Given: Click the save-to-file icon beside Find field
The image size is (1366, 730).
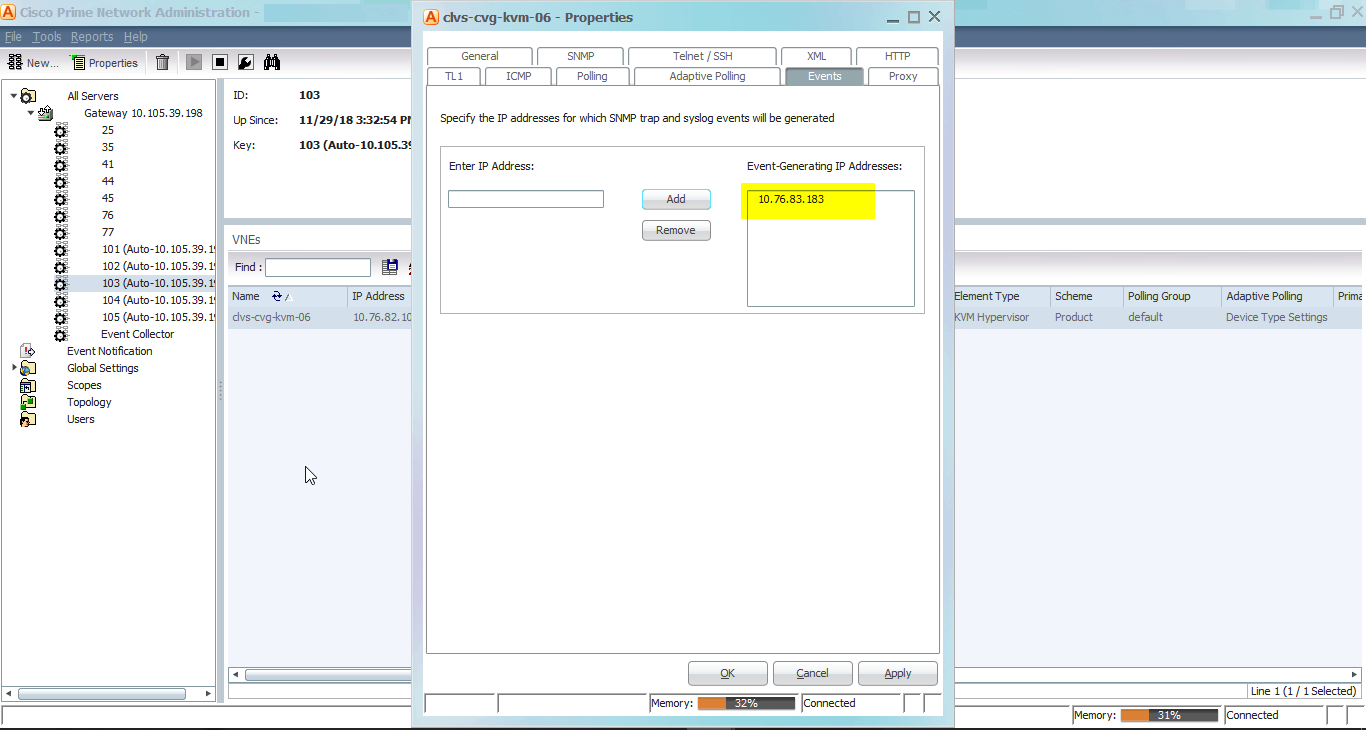Looking at the screenshot, I should click(389, 266).
